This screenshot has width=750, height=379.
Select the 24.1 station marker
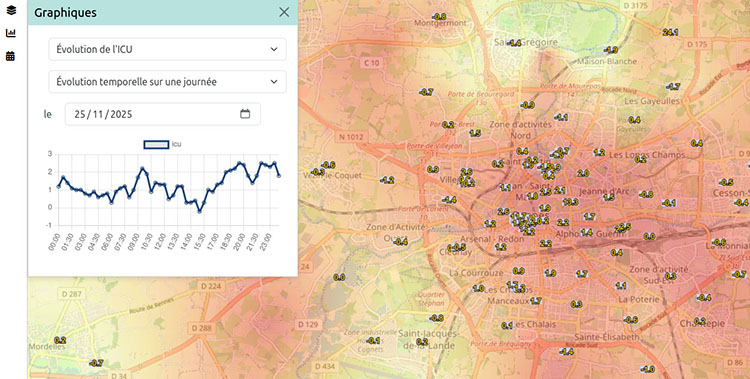click(x=670, y=33)
